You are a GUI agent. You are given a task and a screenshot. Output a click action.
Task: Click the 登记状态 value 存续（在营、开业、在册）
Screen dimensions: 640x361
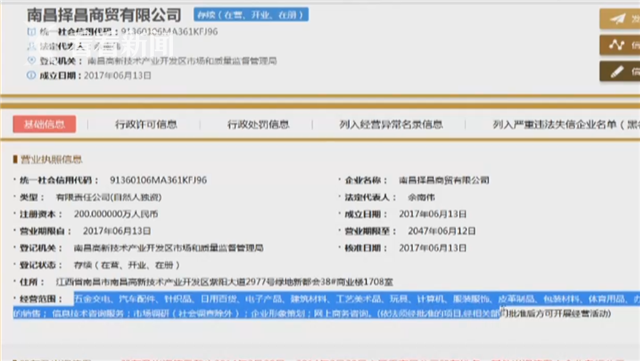click(x=127, y=265)
